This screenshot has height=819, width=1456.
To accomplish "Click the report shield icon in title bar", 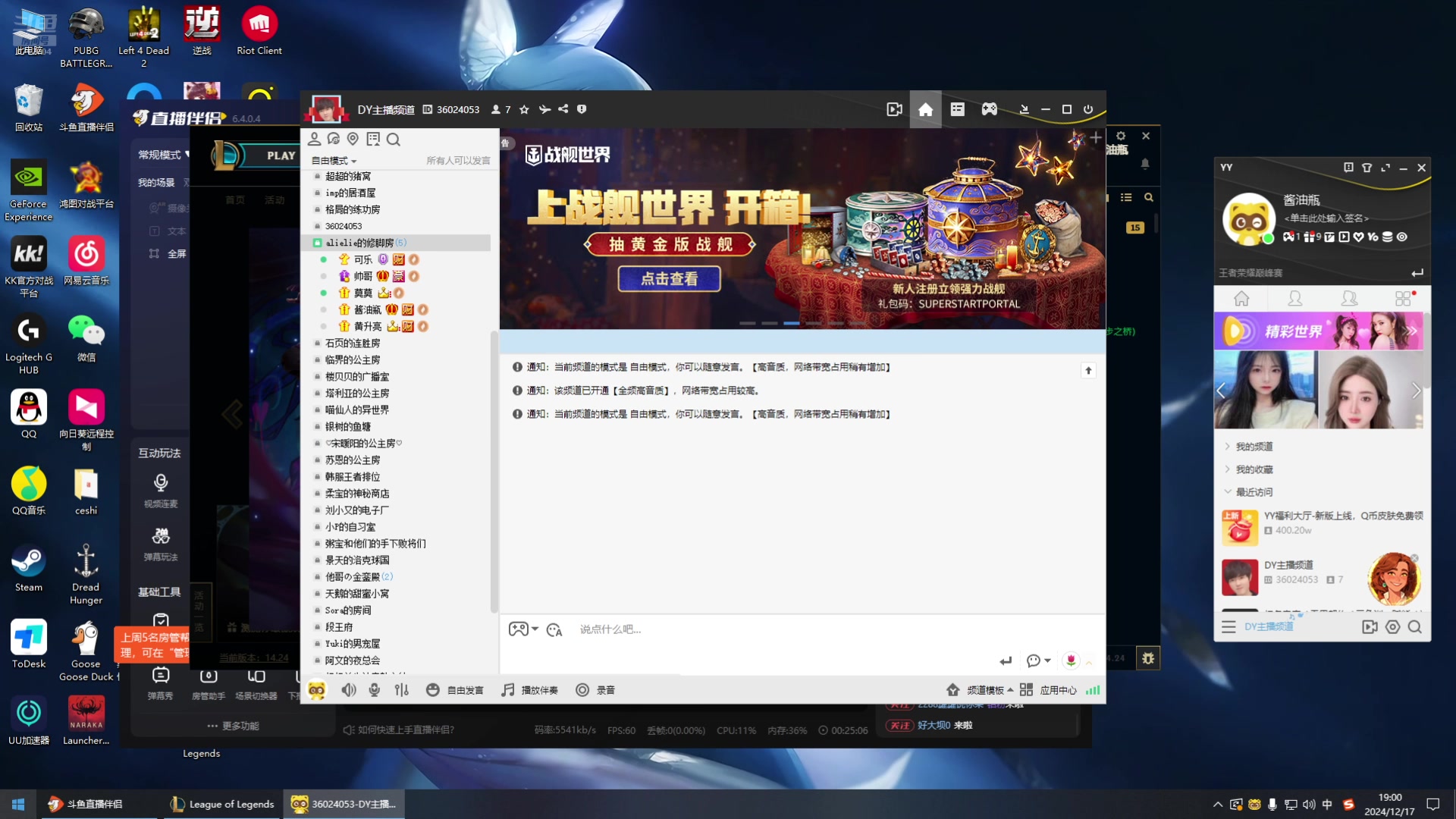I will pos(582,109).
